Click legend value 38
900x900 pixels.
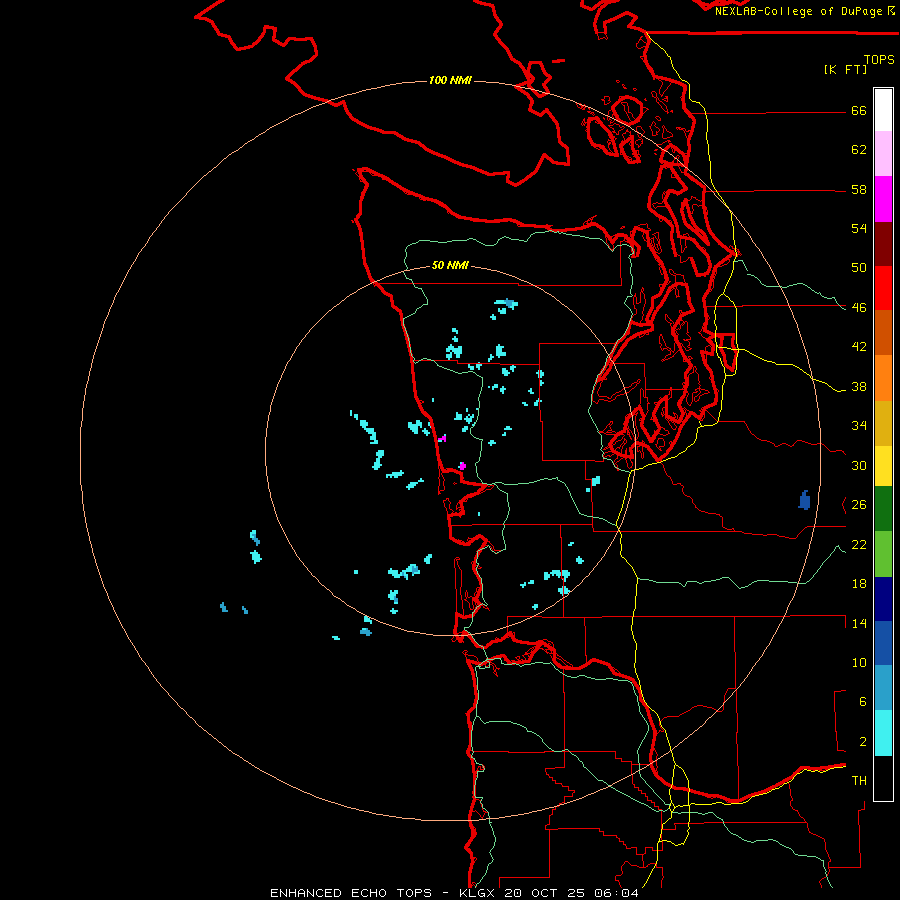pos(859,386)
